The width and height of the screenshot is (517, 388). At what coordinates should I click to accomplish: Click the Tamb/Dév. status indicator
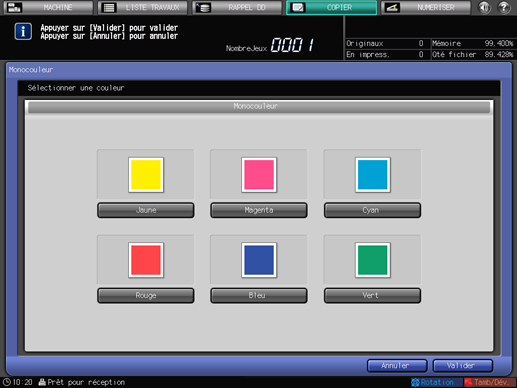490,382
